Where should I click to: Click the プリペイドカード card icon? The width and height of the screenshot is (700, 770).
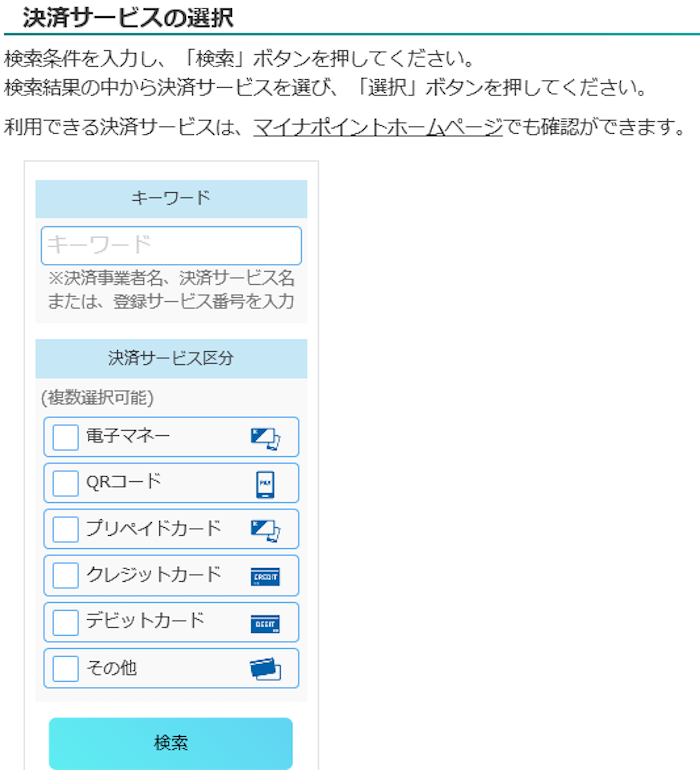pyautogui.click(x=265, y=530)
